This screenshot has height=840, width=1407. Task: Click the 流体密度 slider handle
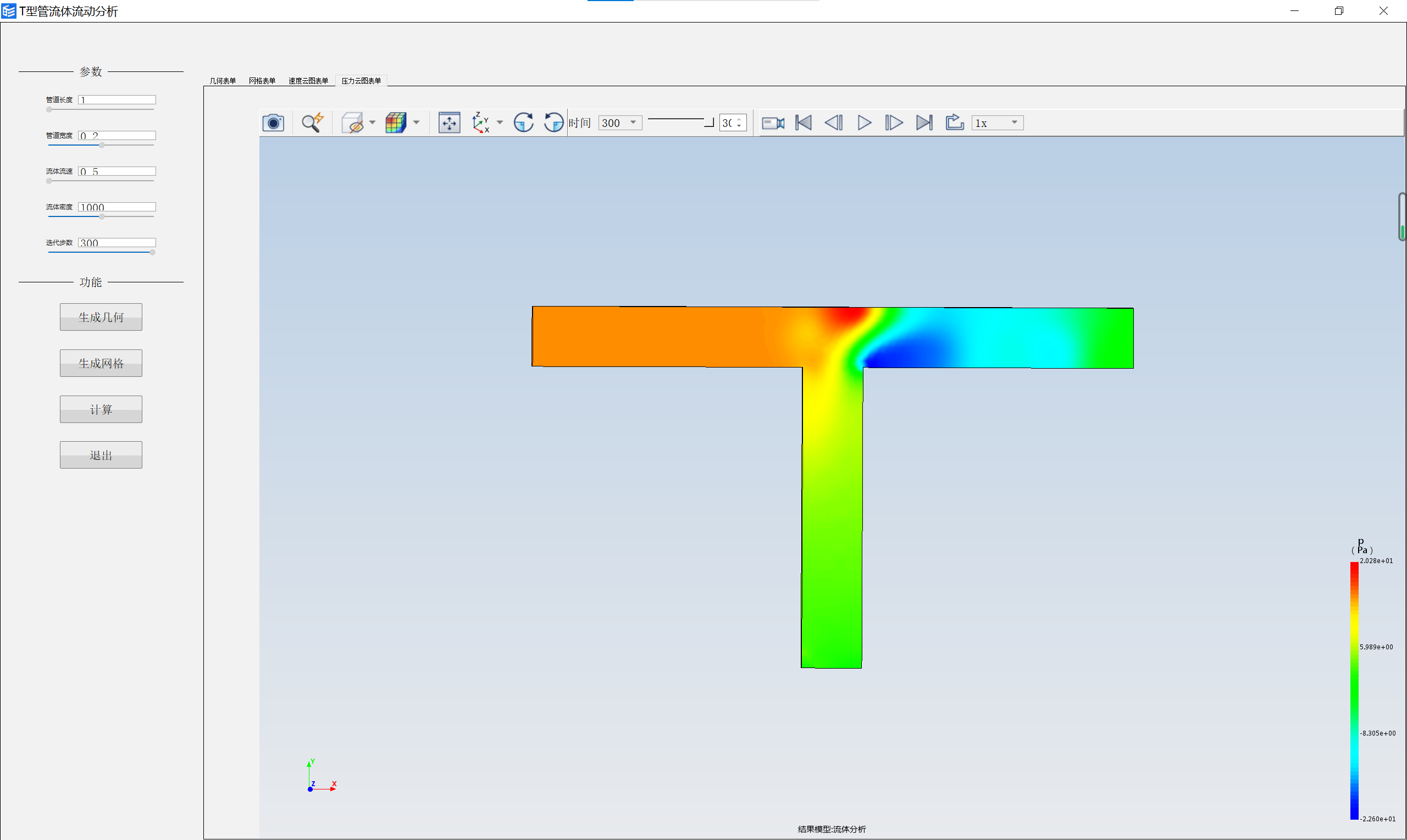pyautogui.click(x=102, y=216)
